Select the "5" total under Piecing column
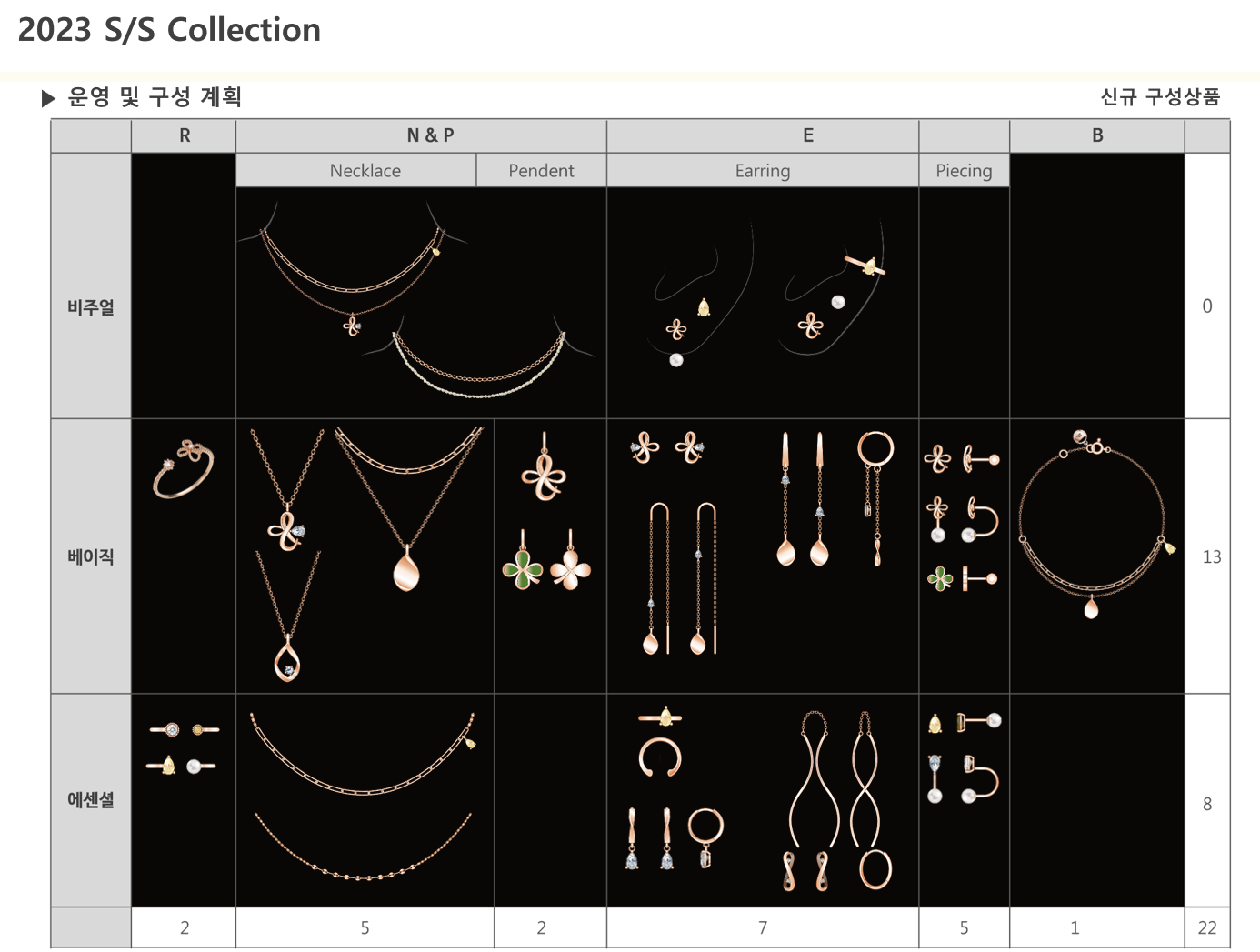This screenshot has height=952, width=1260. point(964,927)
